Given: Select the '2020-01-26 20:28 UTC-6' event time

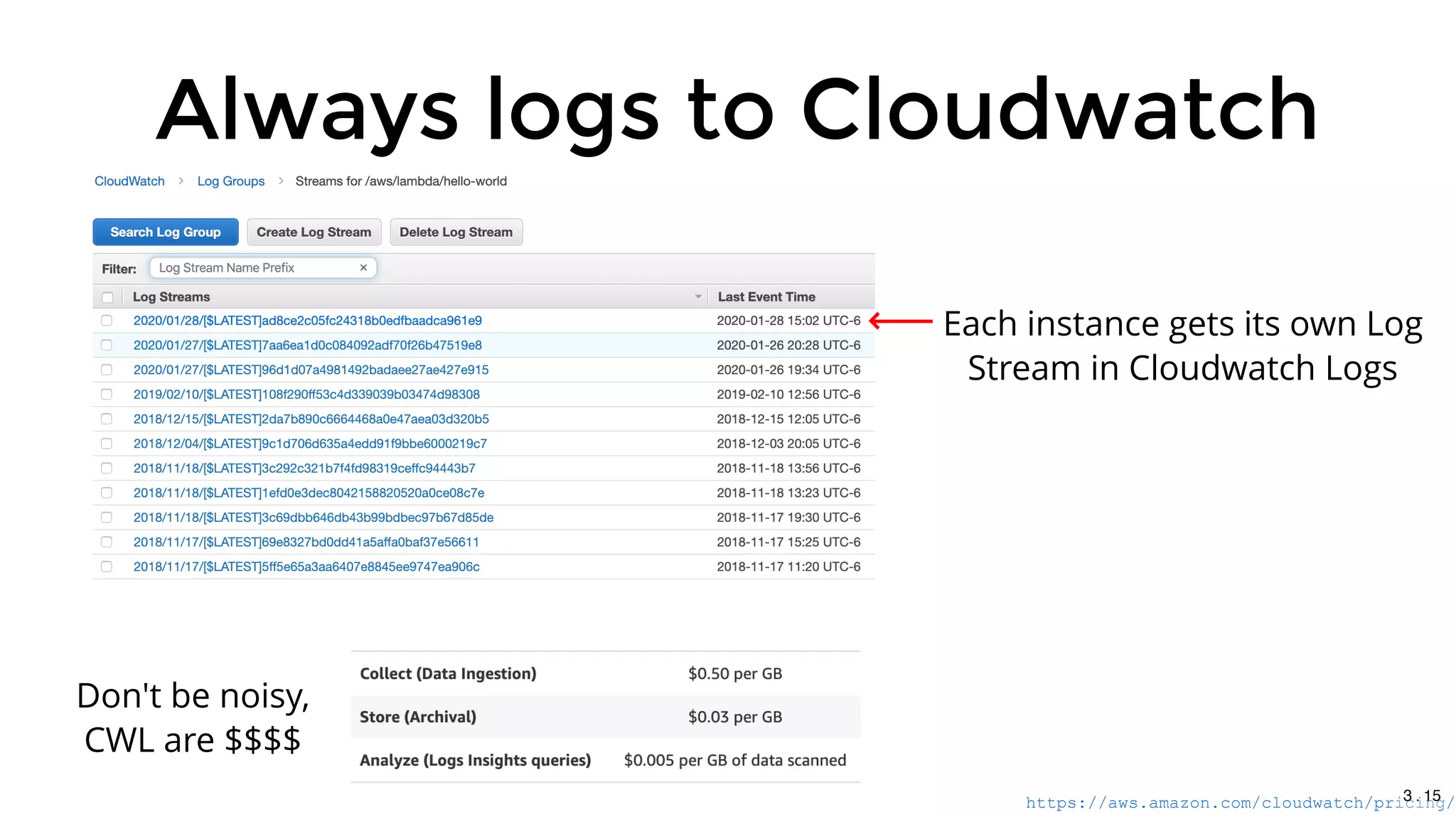Looking at the screenshot, I should pos(788,345).
